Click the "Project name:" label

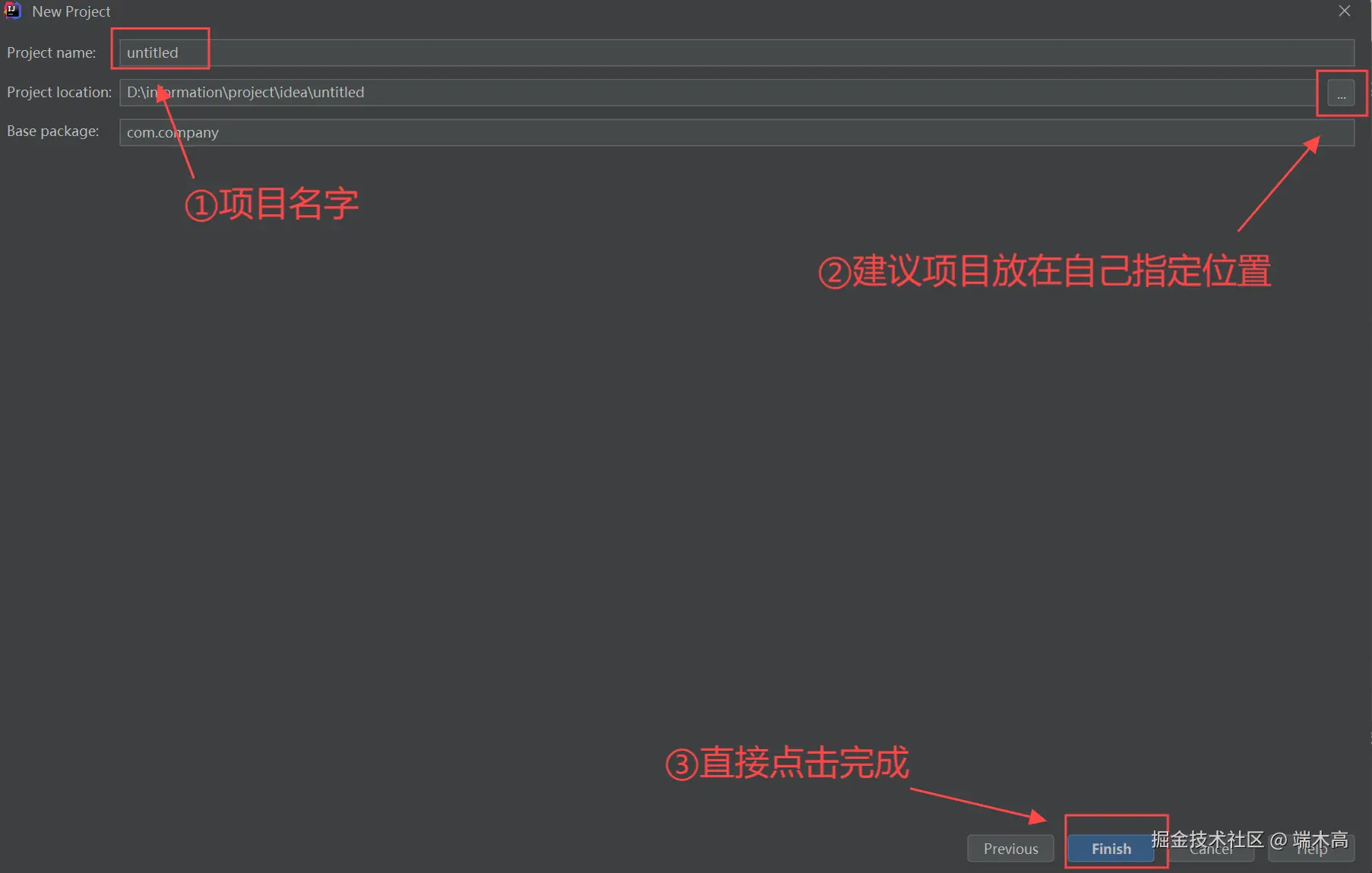pyautogui.click(x=51, y=52)
